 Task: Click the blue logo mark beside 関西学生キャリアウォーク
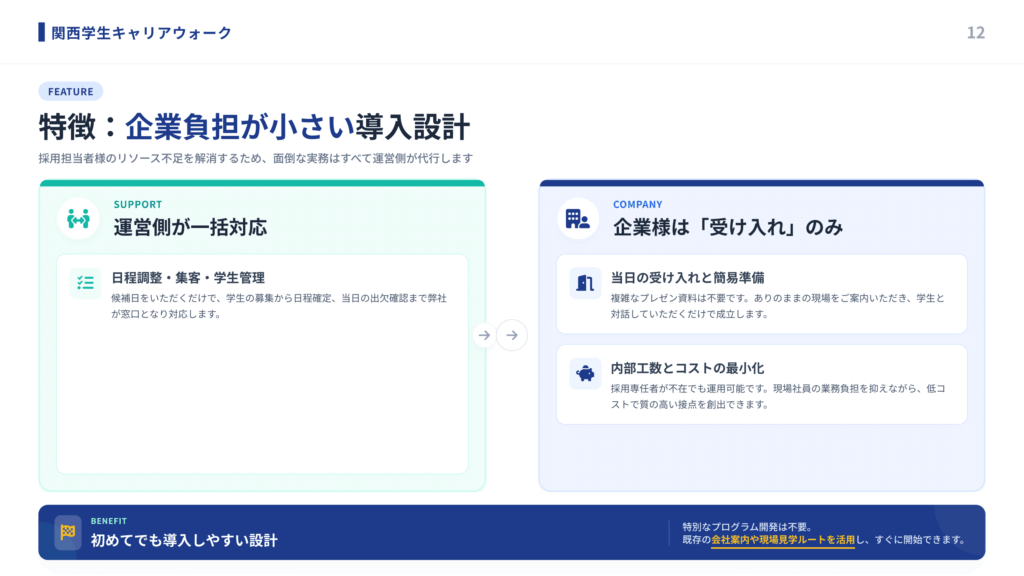pyautogui.click(x=41, y=32)
